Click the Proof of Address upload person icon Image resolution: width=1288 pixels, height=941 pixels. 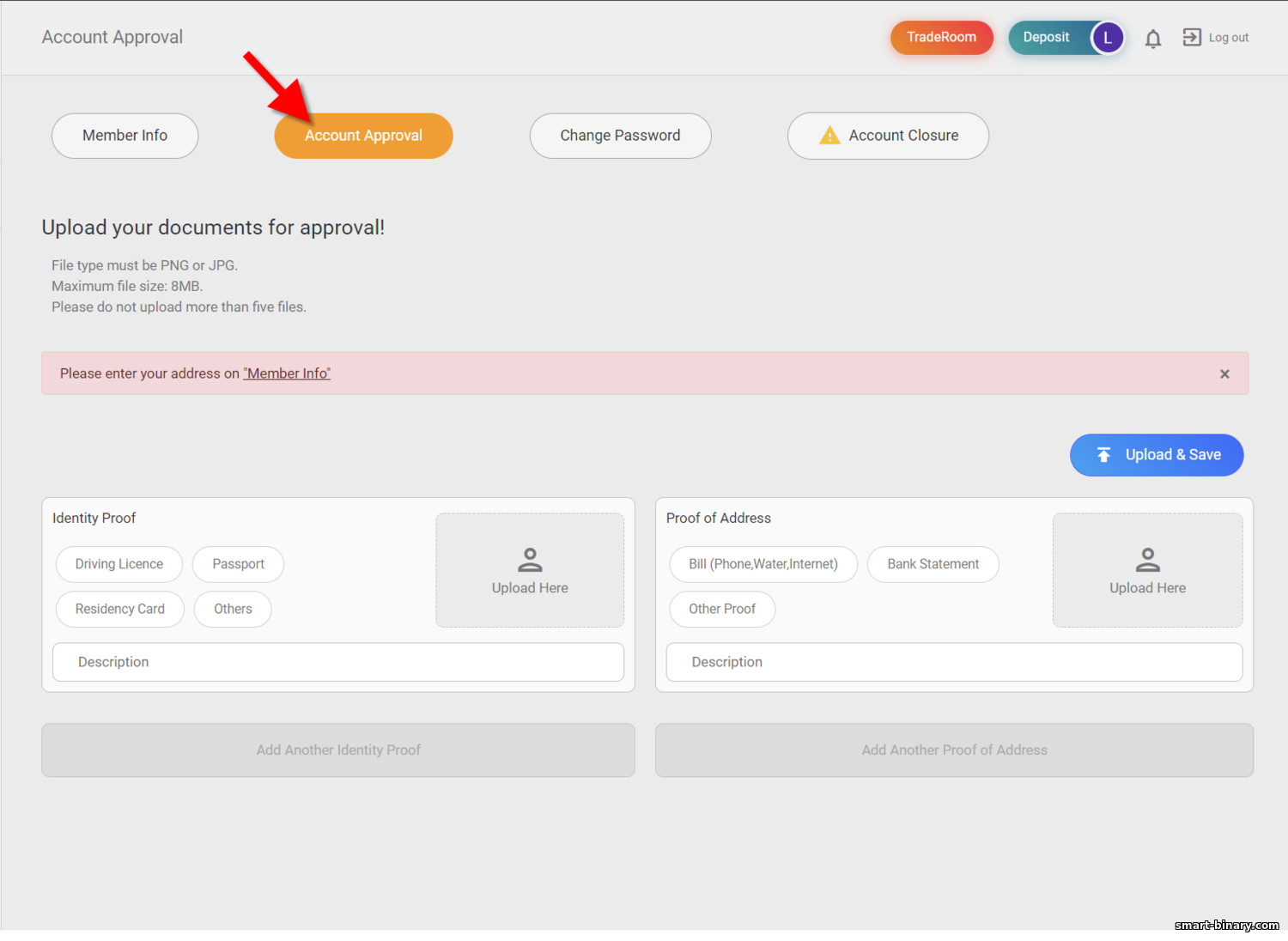tap(1147, 560)
